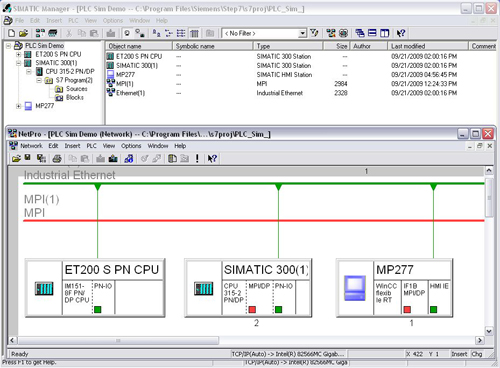The width and height of the screenshot is (500, 368).
Task: Click NetPro horizontal scrollbar thumb
Action: [x=118, y=340]
